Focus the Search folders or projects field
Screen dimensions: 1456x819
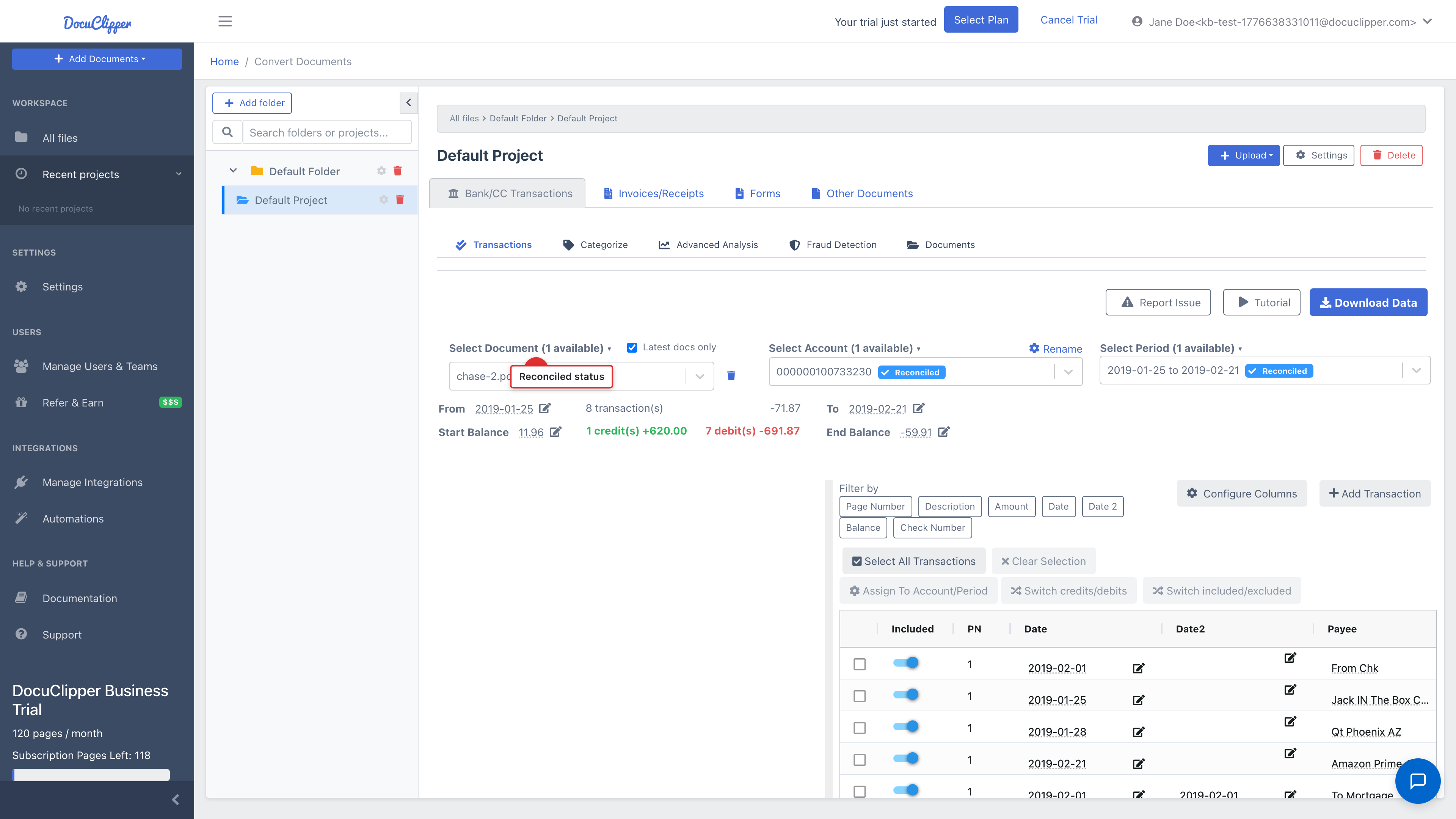click(327, 132)
